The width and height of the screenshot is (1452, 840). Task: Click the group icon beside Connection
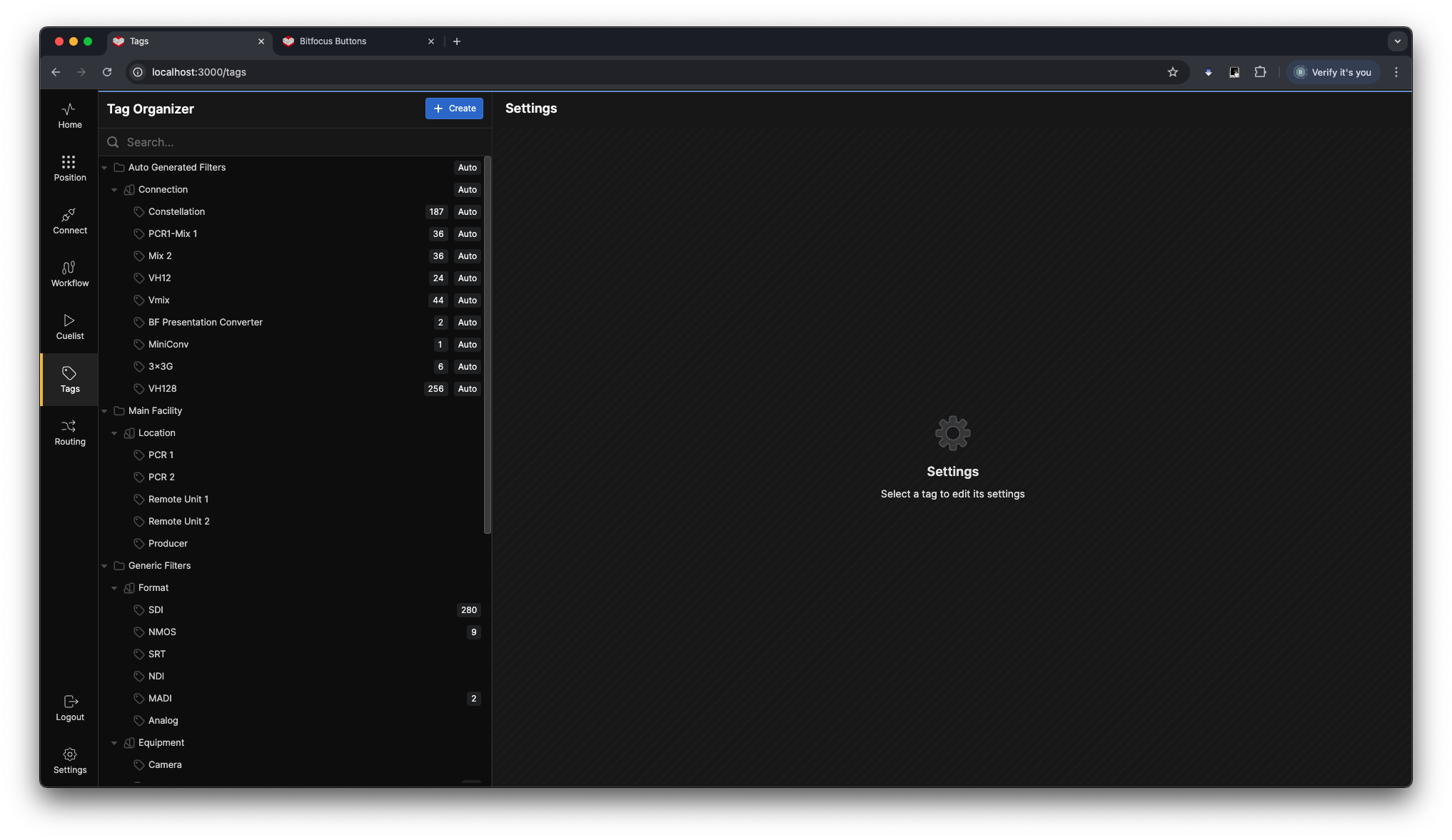[x=129, y=190]
